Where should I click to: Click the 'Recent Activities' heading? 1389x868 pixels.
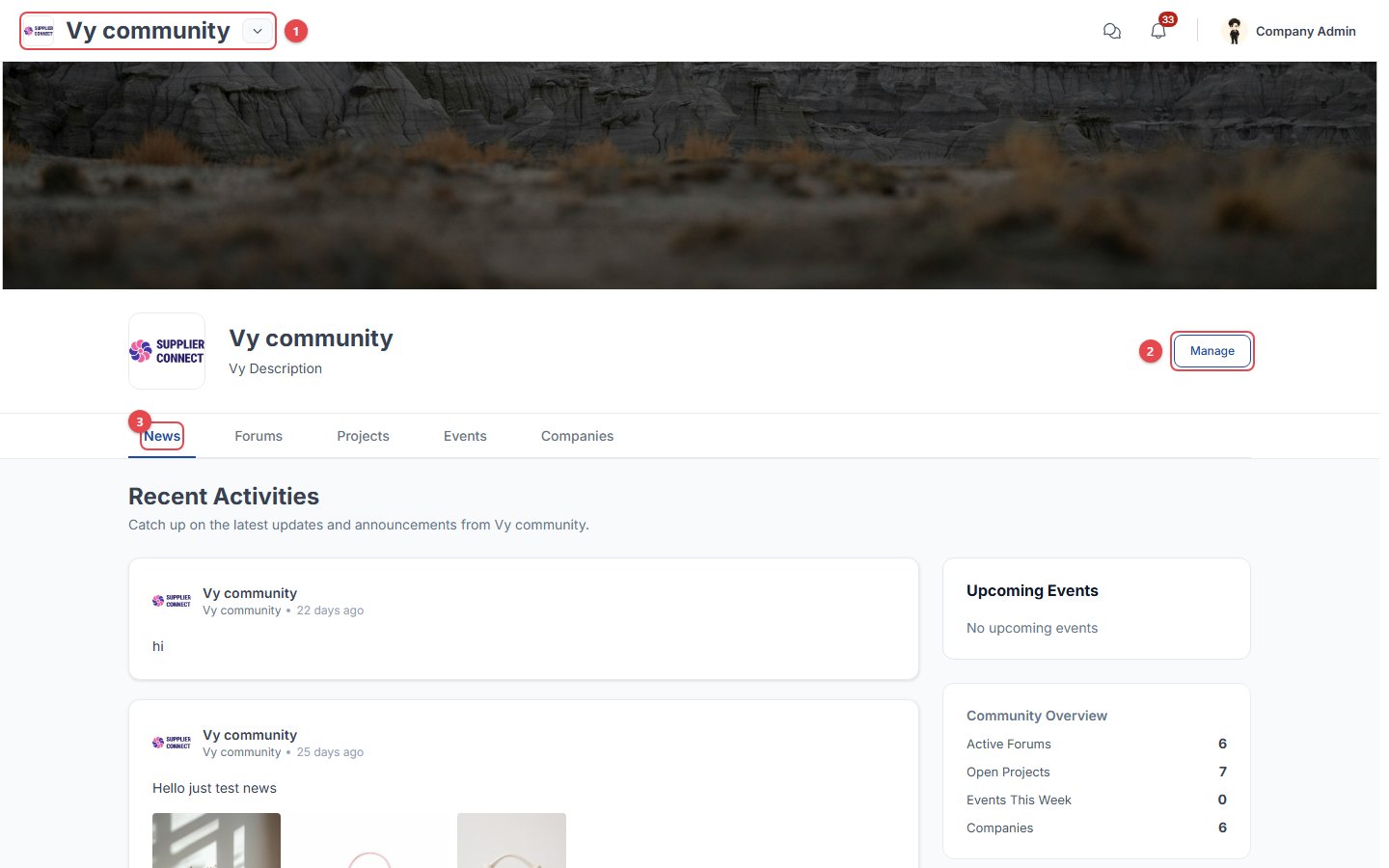[x=224, y=497]
